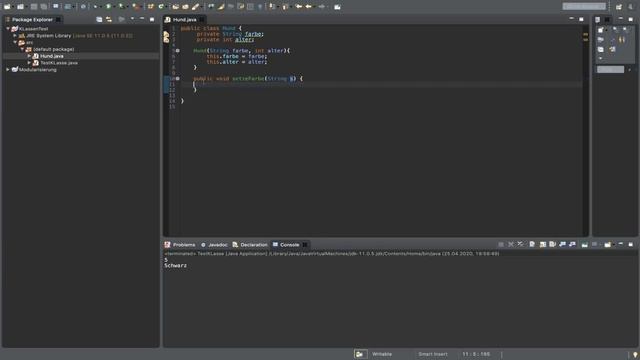Screen dimensions: 640x360
Task: Click the Open Perspective icon top right
Action: 619,7
